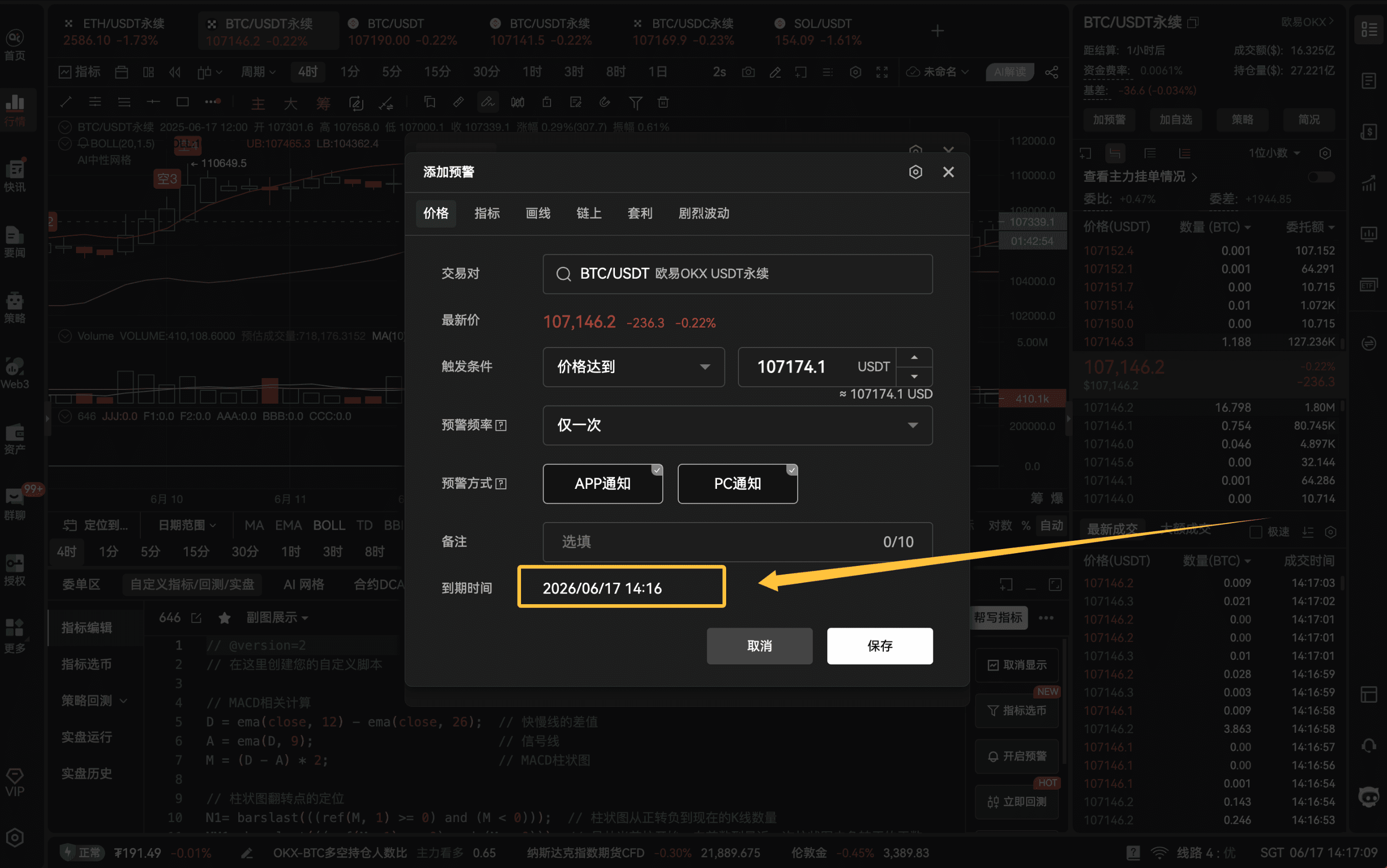Open 策略 robot icon in sidebar

pyautogui.click(x=15, y=308)
